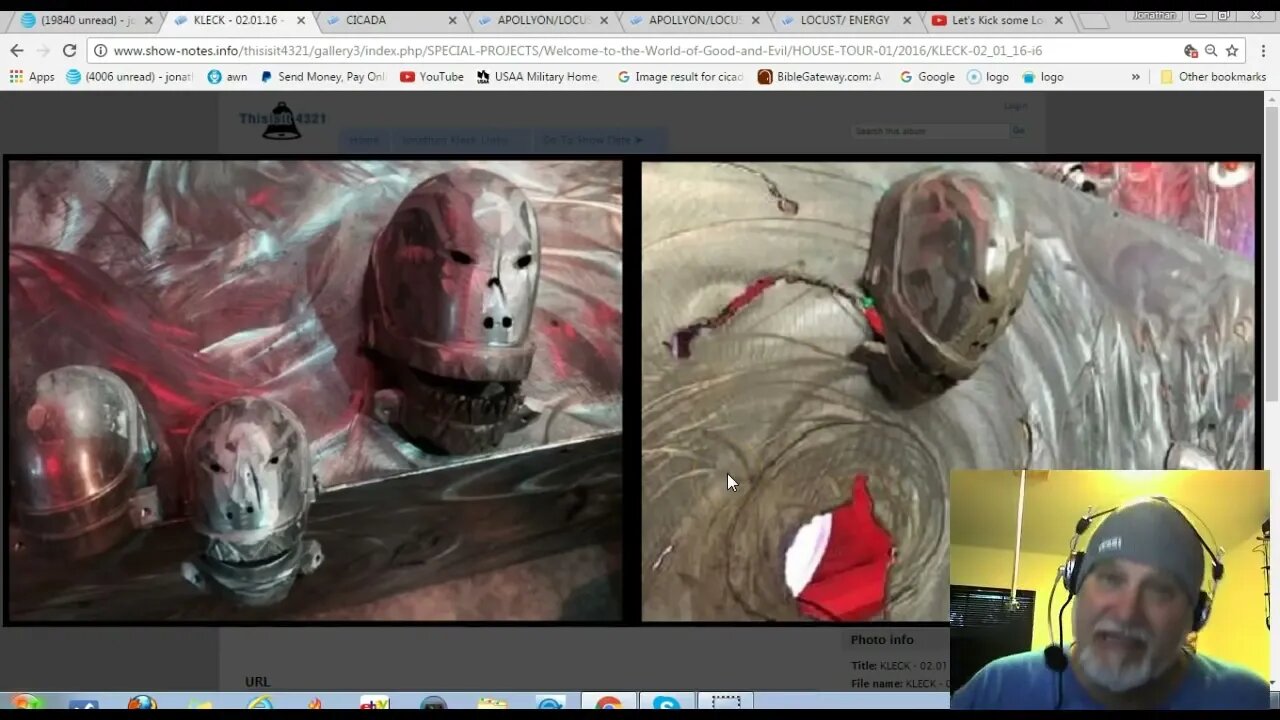1280x720 pixels.
Task: Click the extension icon beside the zoom magnifier
Action: 1190,51
